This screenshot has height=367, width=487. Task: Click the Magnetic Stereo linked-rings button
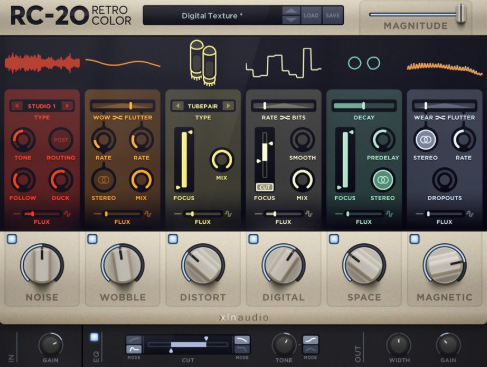click(425, 140)
